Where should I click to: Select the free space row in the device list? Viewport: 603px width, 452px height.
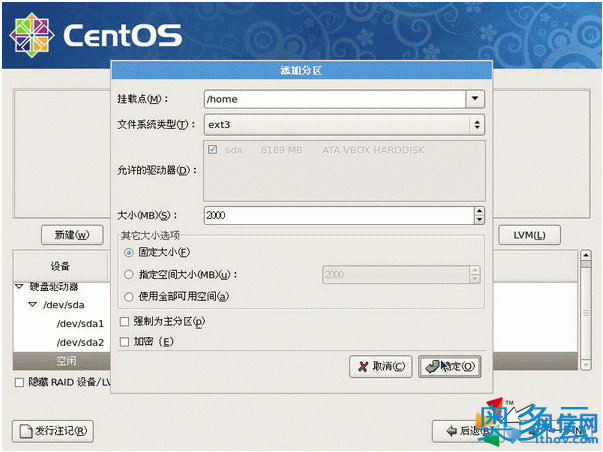(62, 361)
